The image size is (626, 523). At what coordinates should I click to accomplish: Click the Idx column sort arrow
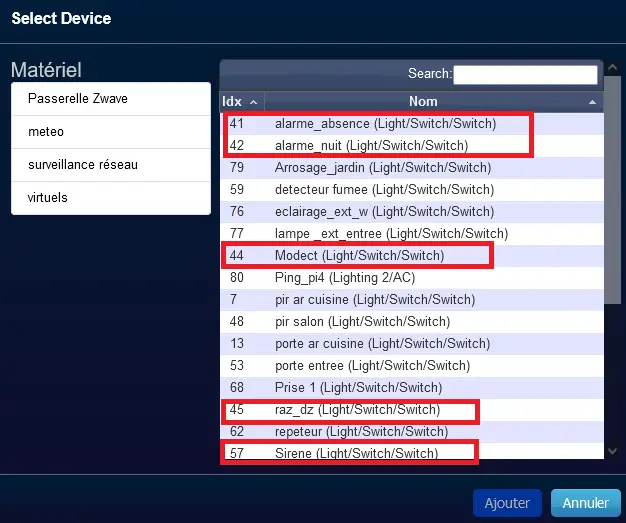point(254,103)
